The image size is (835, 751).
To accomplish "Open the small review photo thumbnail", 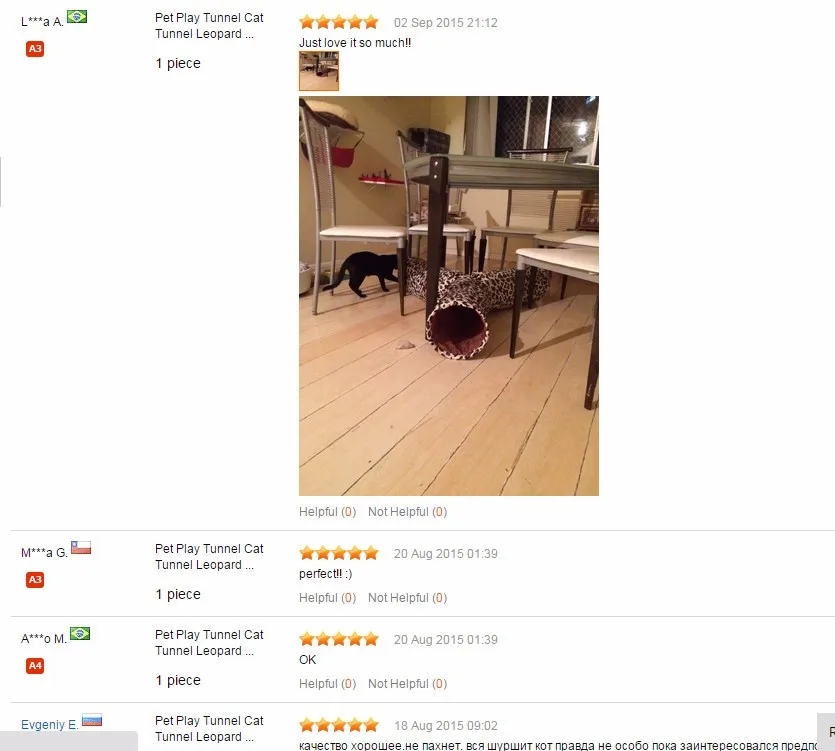I will 319,71.
